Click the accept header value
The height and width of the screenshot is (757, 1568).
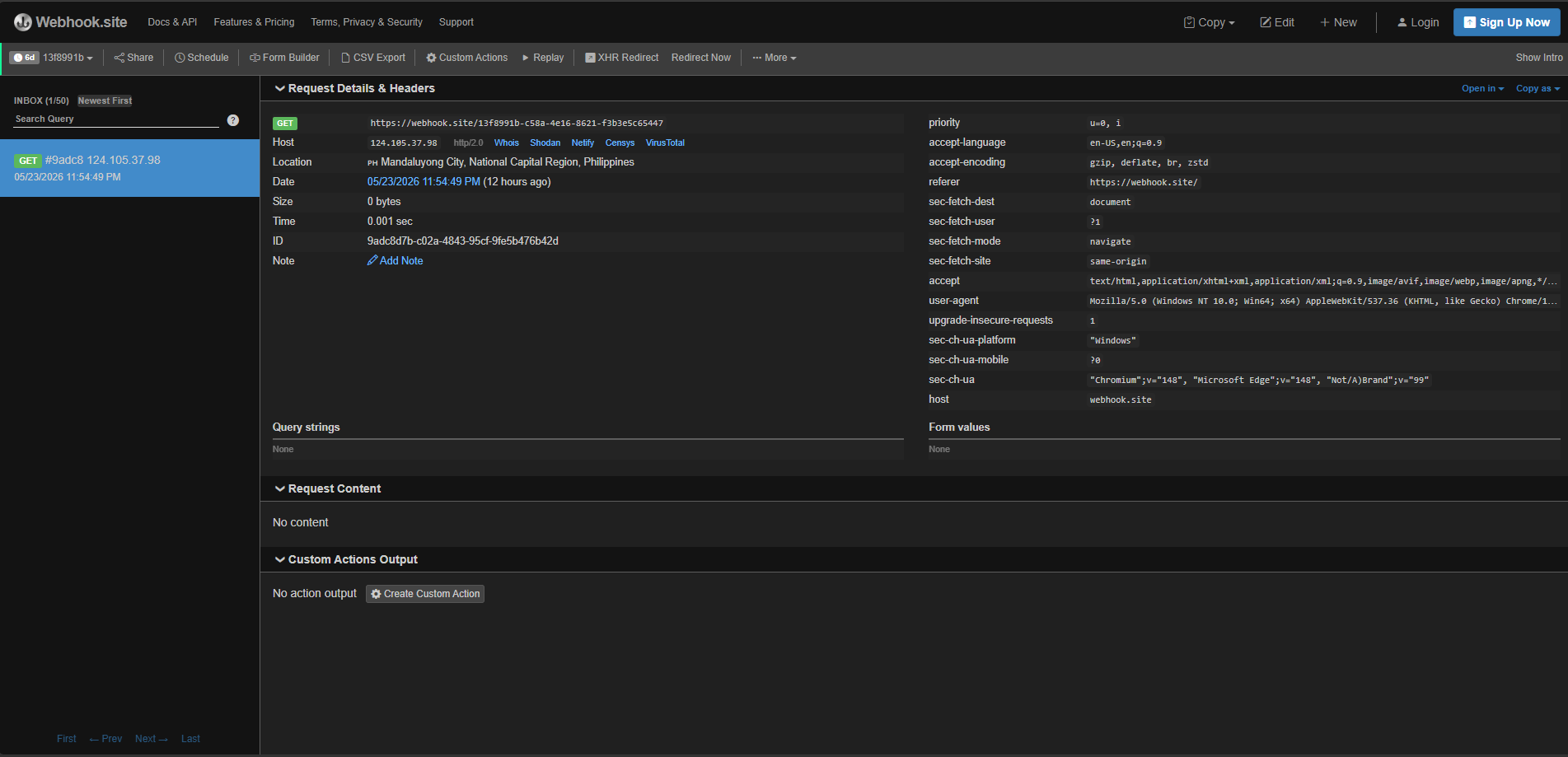pos(1323,282)
